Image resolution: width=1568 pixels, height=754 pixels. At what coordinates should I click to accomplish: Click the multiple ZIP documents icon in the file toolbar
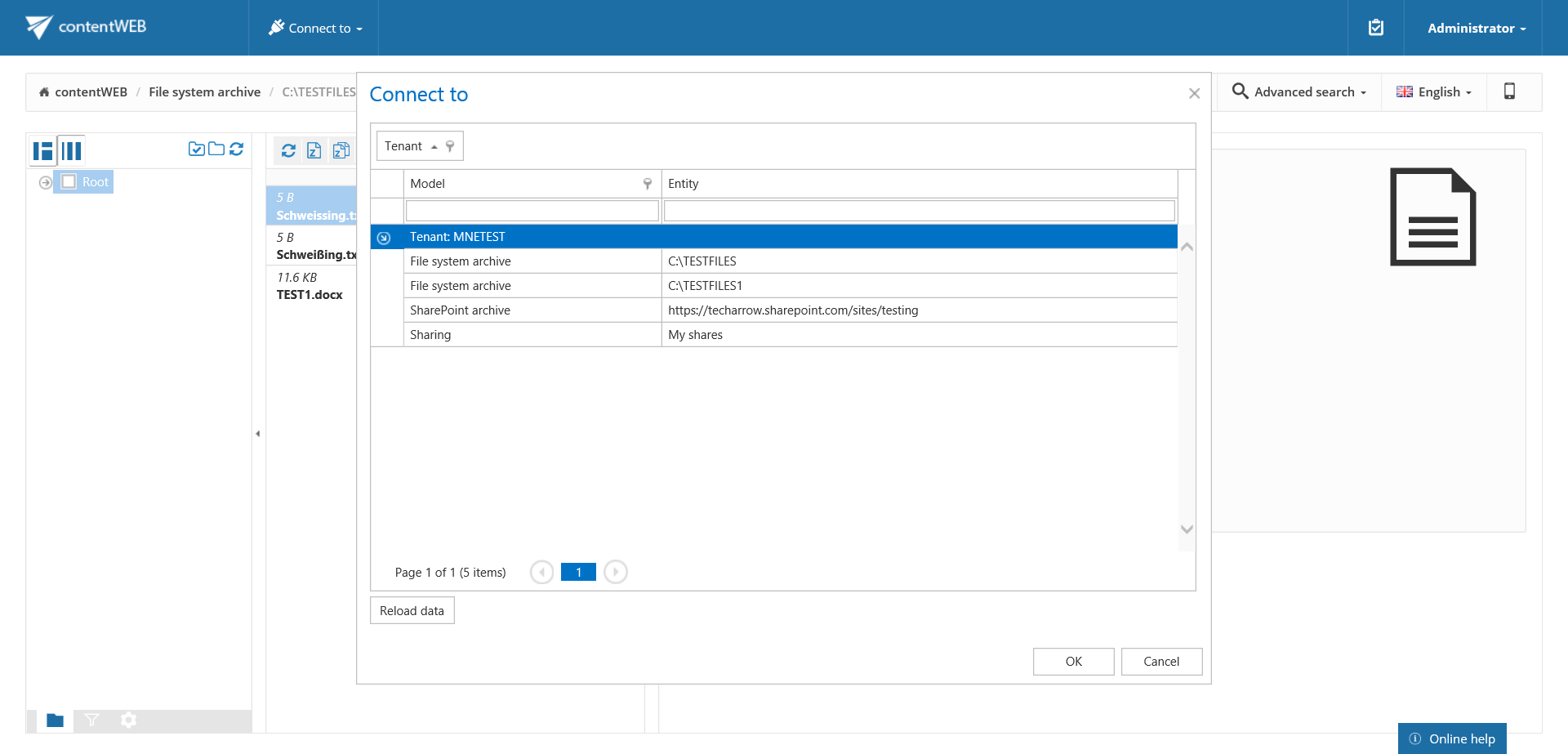(x=341, y=150)
